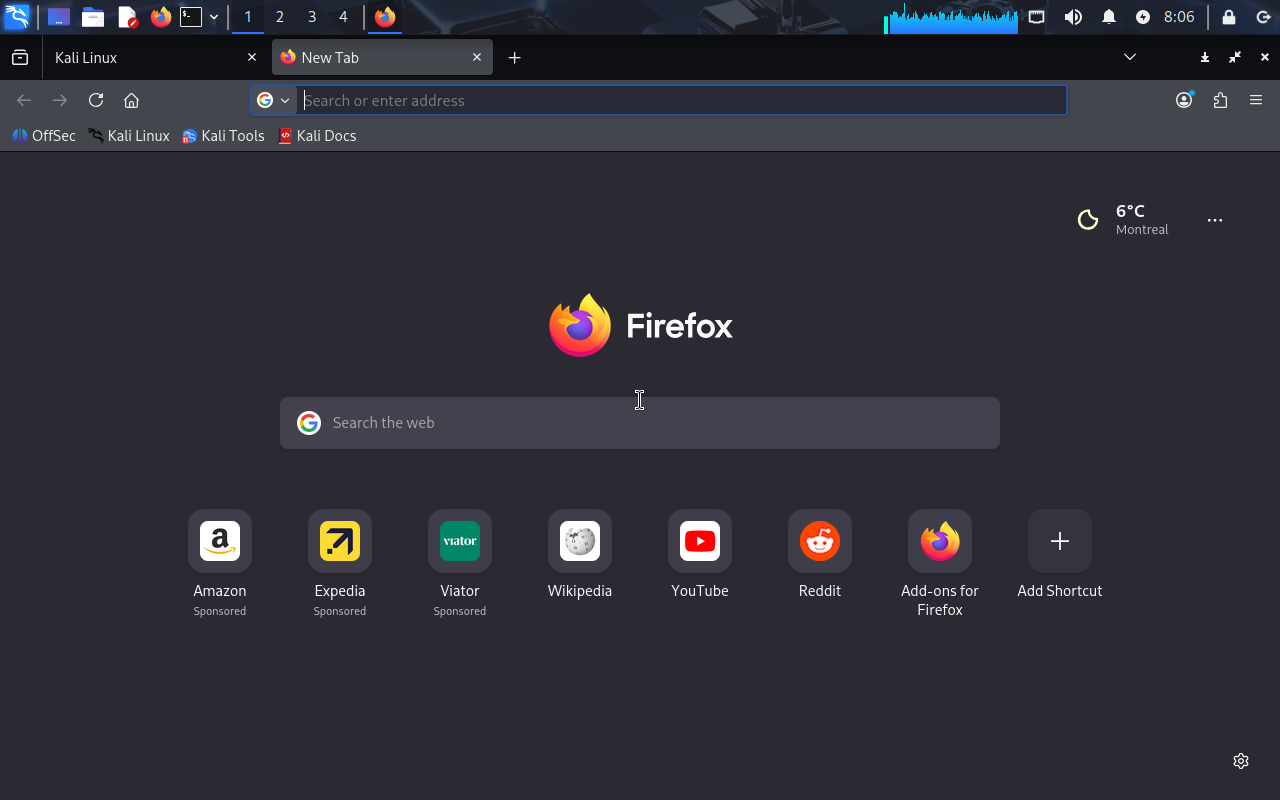Open the system volume control
1280x800 pixels.
[1073, 17]
